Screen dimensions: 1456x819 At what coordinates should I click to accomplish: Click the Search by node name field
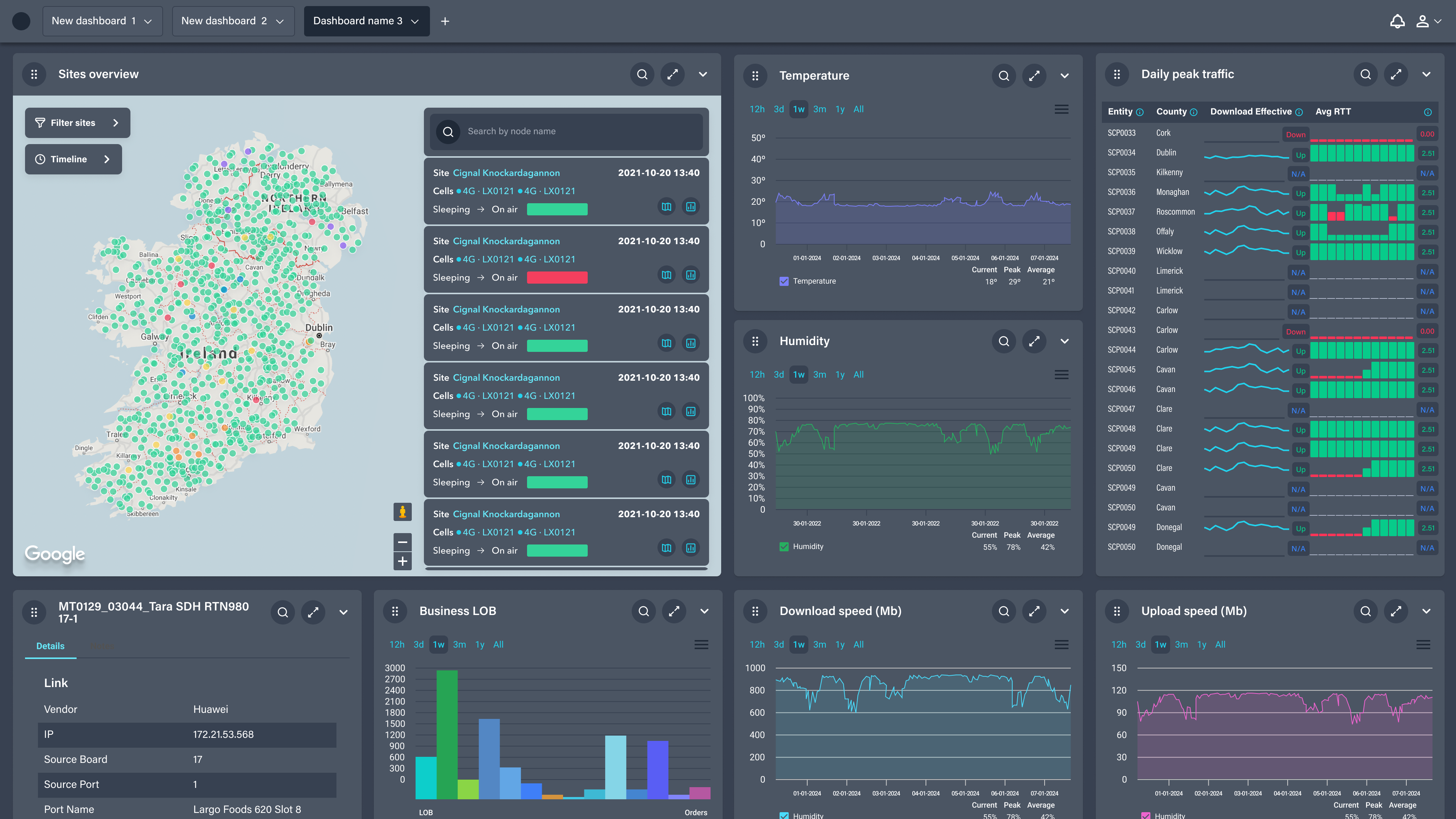576,131
